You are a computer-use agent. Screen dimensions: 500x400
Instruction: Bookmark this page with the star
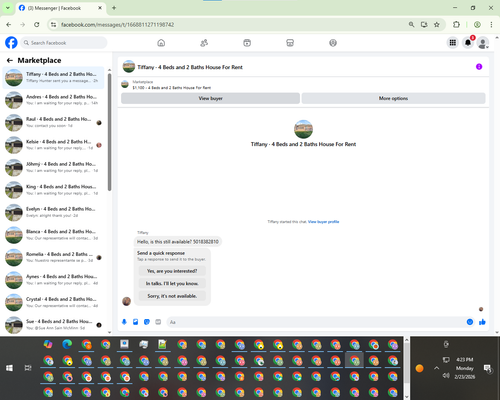tap(437, 24)
